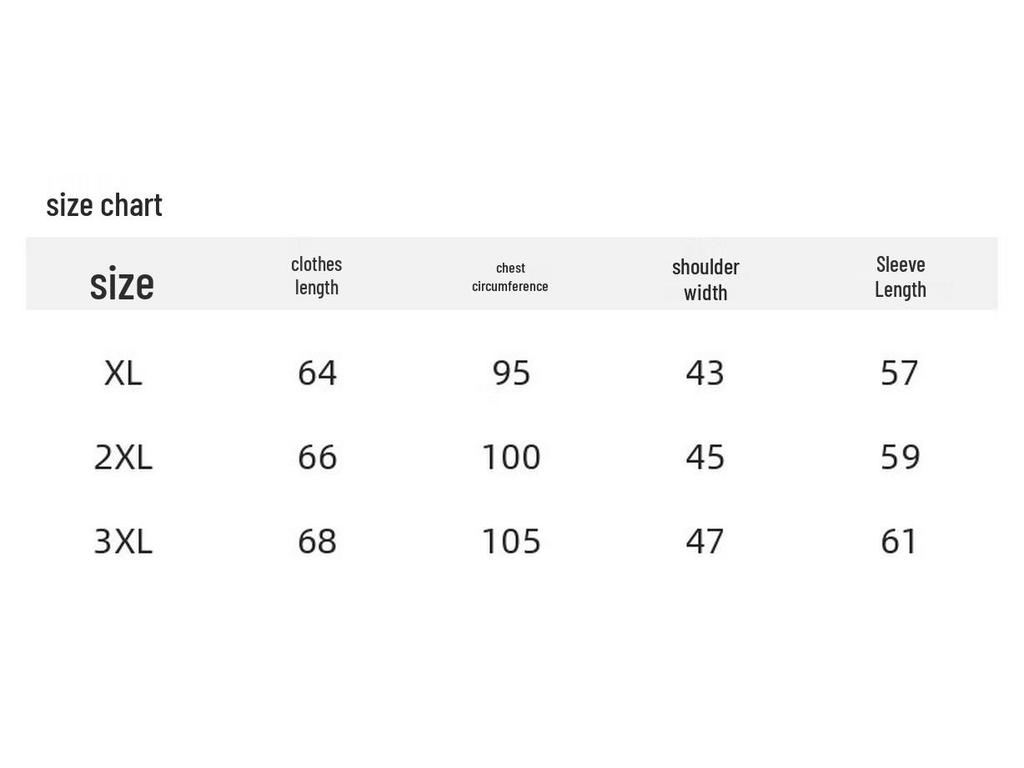Select the XL chest circumference value 95
The image size is (1024, 768).
coord(511,373)
